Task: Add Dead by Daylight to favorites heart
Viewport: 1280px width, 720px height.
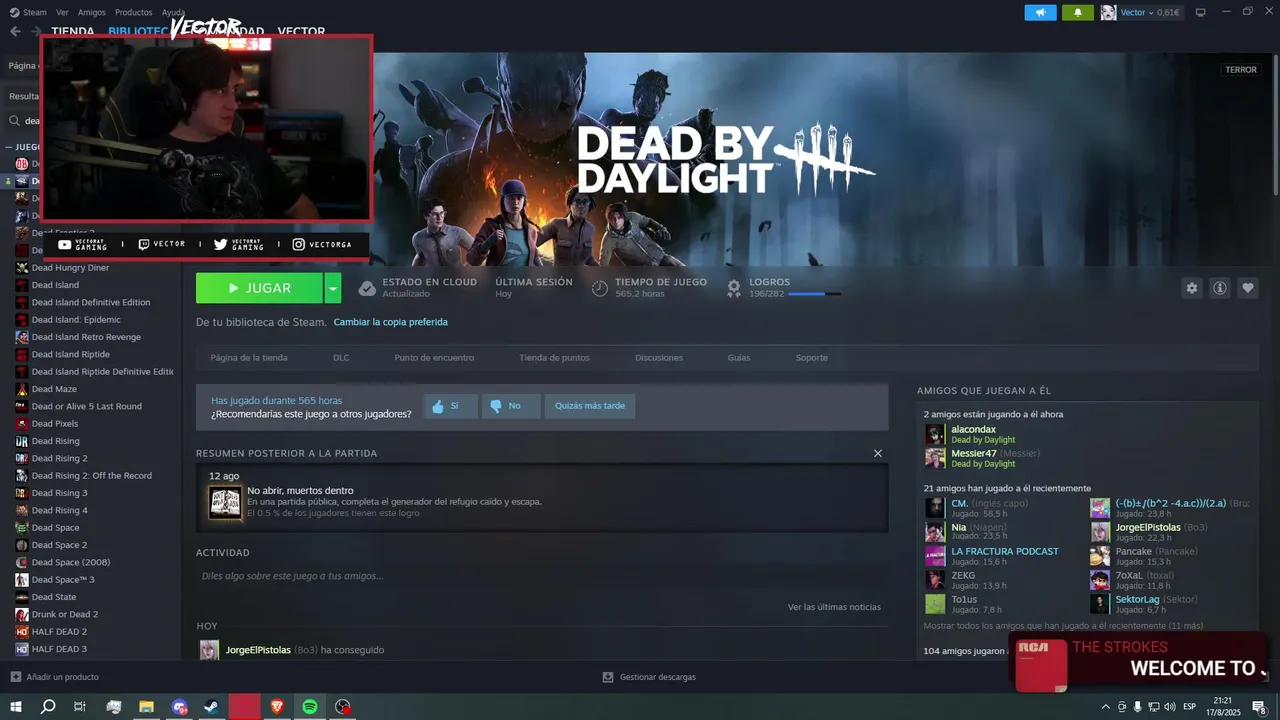Action: 1248,288
